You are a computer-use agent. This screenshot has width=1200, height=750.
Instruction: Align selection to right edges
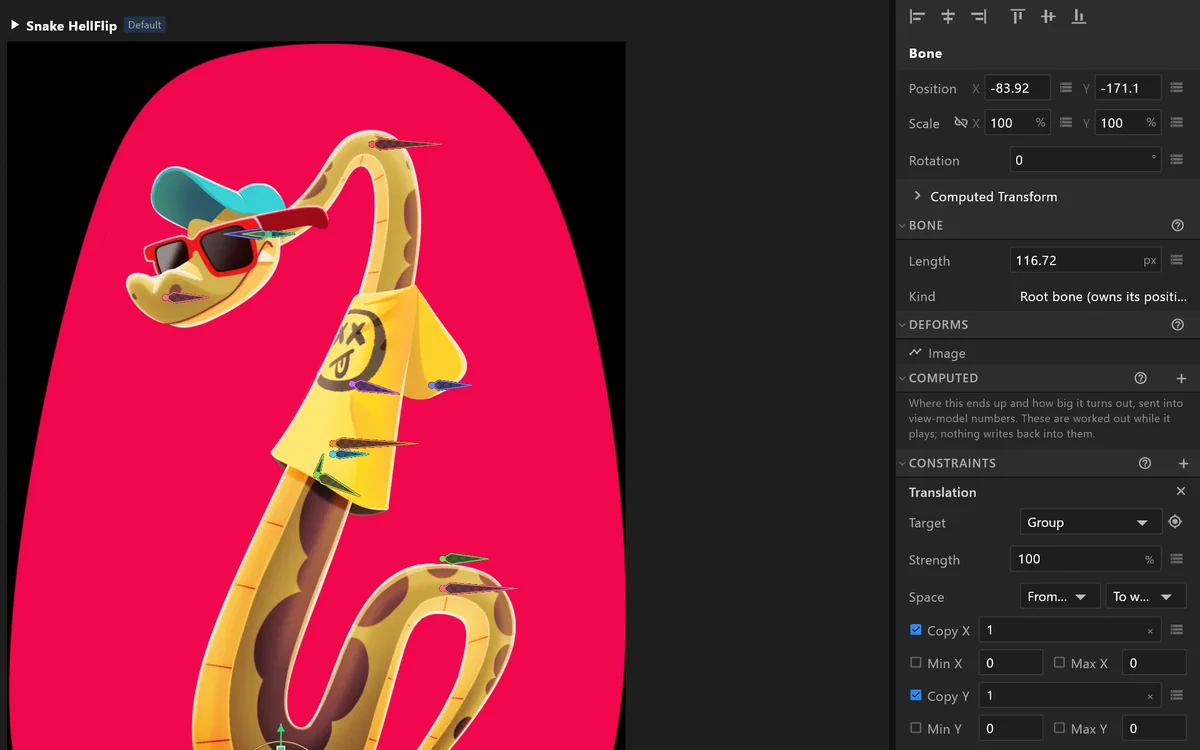979,16
